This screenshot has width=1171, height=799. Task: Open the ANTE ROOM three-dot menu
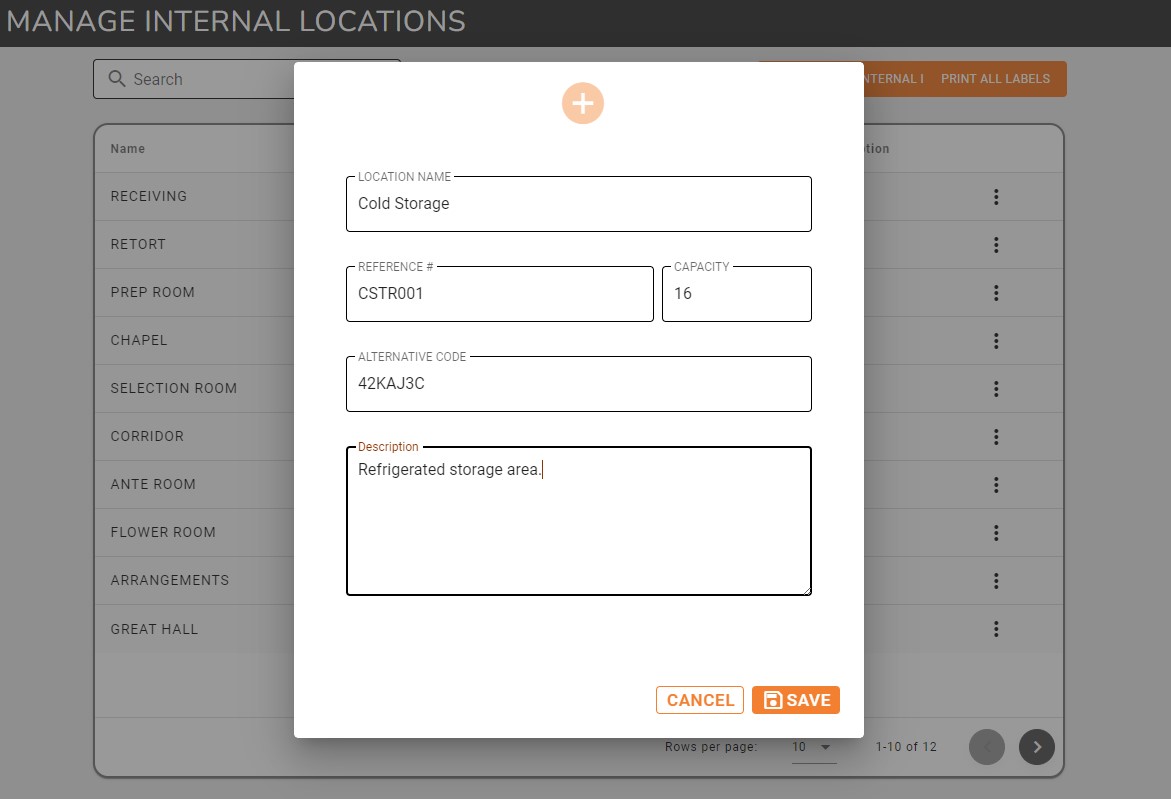(996, 484)
